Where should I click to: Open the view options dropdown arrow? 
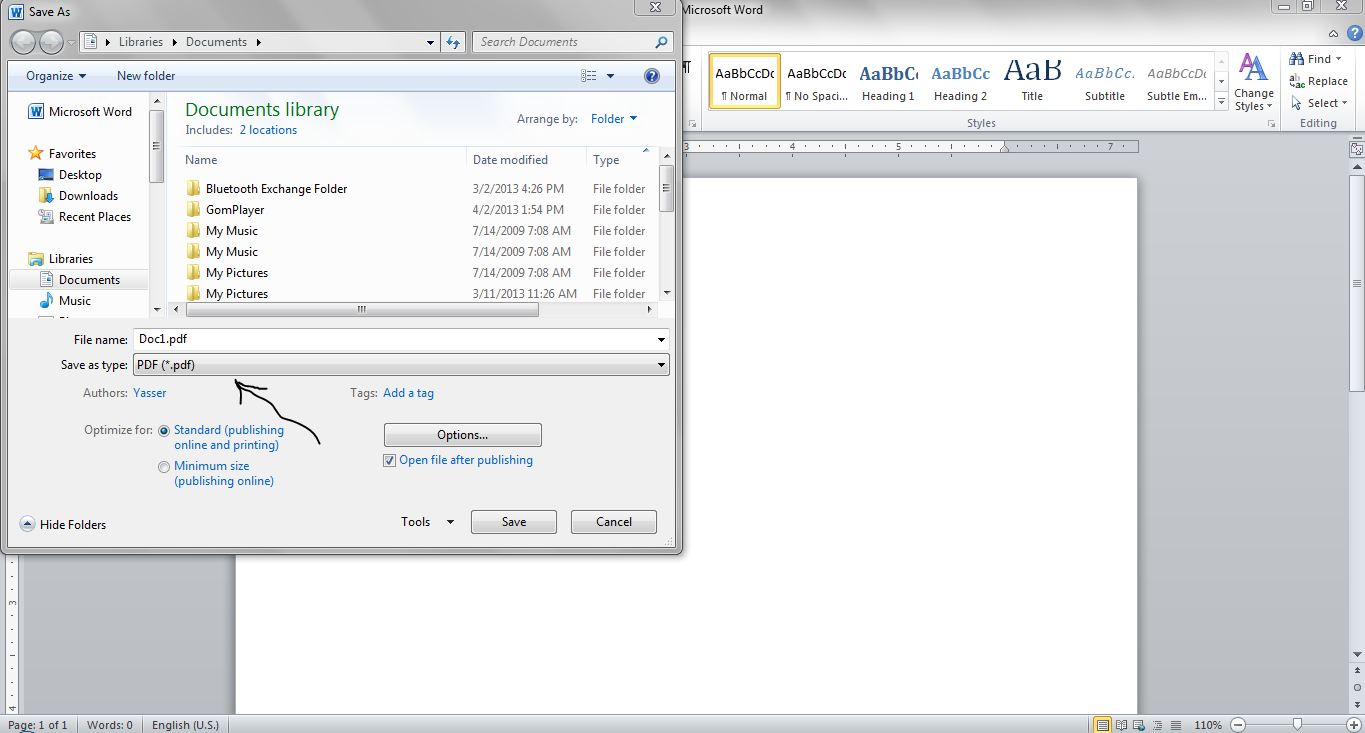610,76
